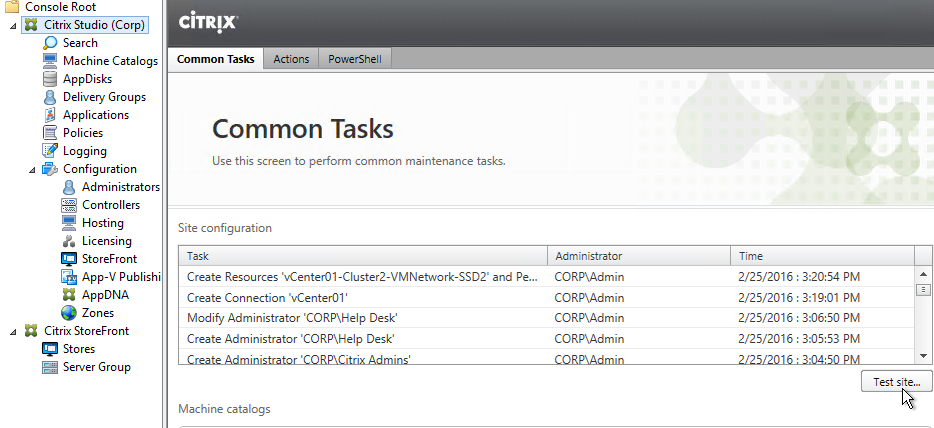Select the Administrators tree label

[x=121, y=187]
